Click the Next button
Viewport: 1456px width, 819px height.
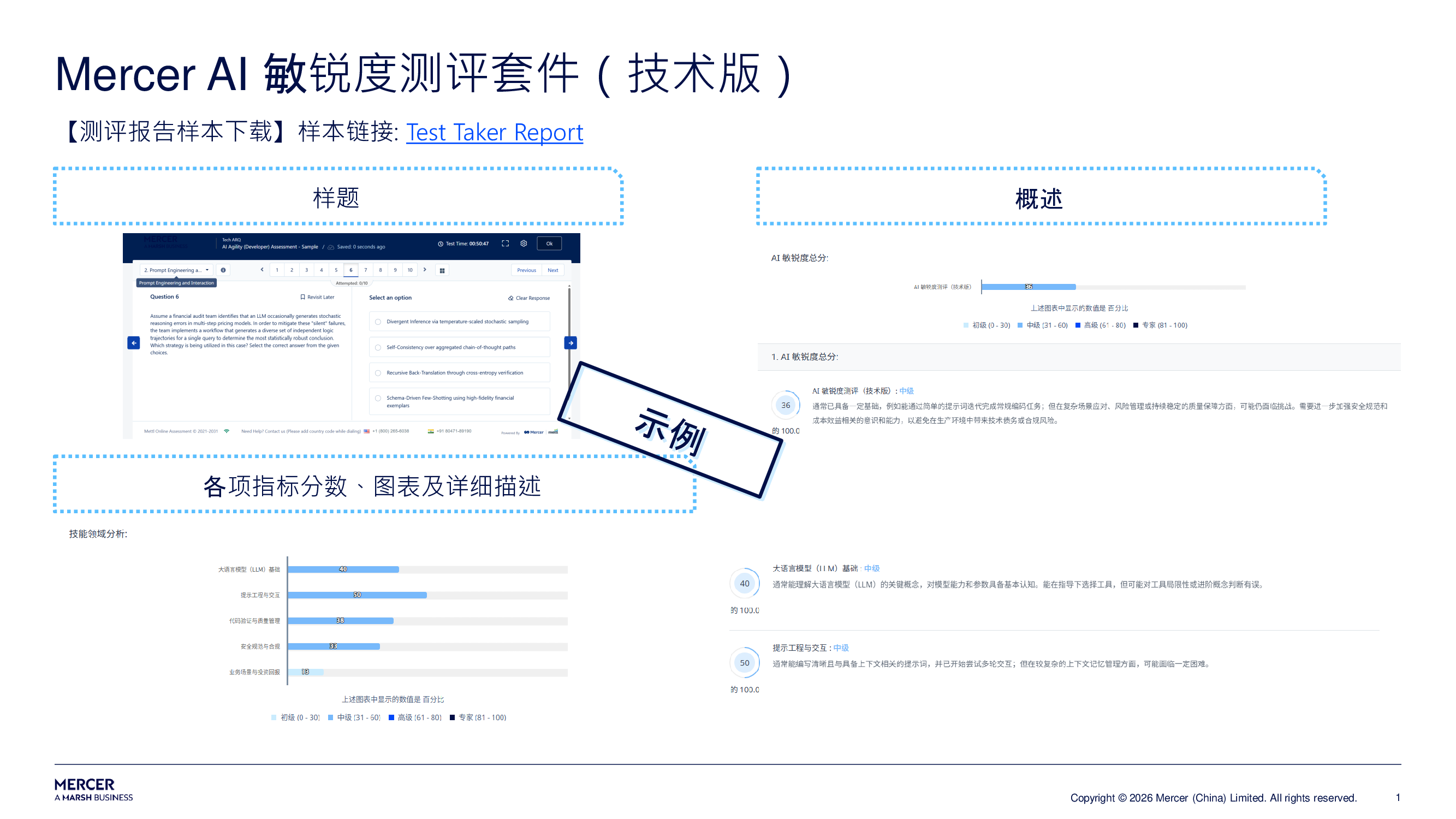coord(553,270)
